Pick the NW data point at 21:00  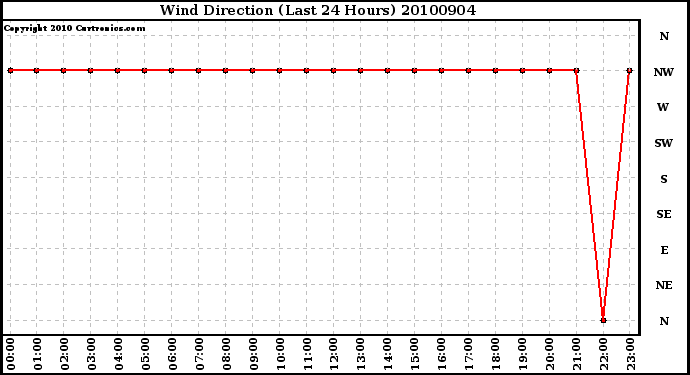(576, 70)
